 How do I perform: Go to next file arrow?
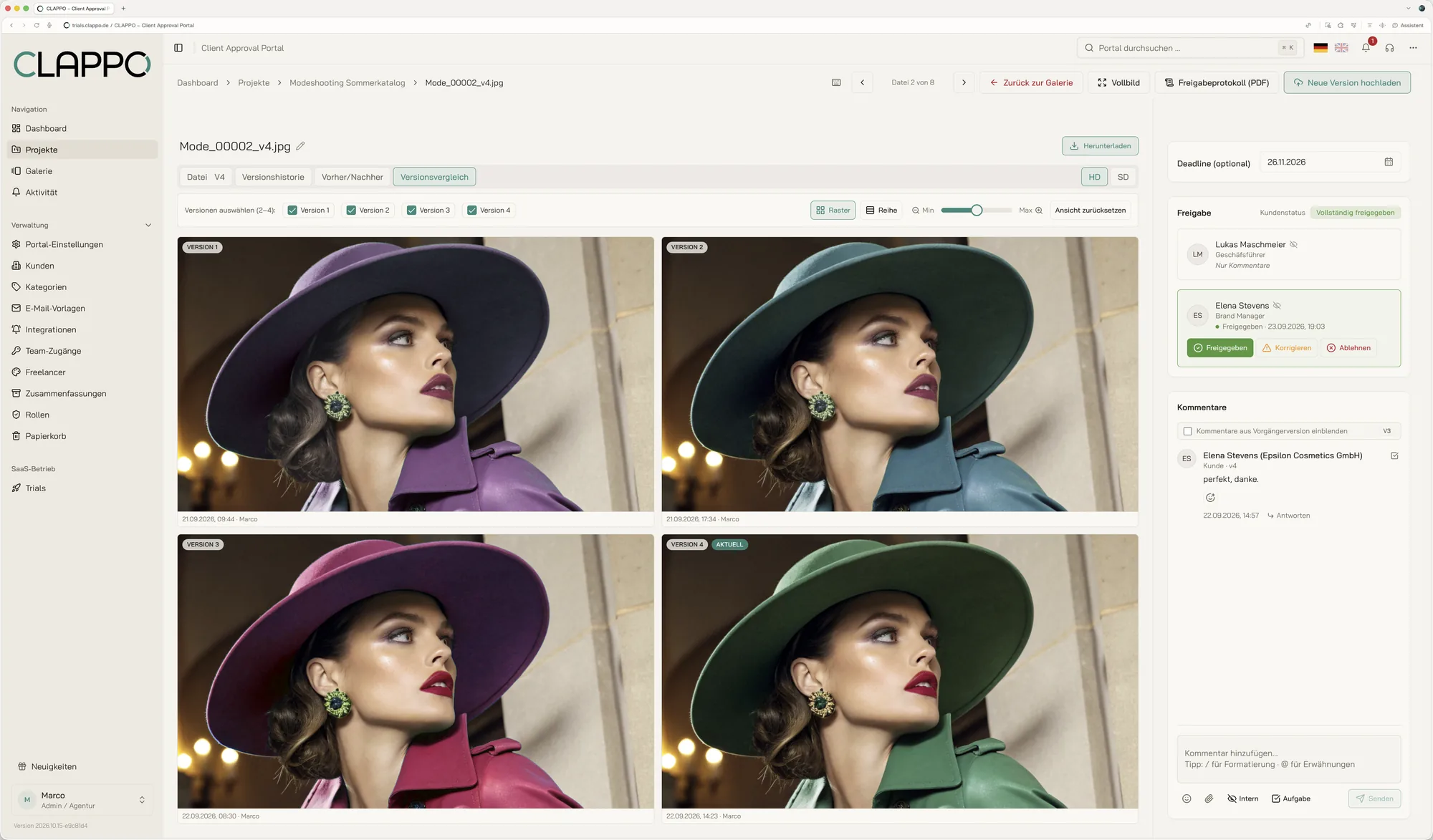coord(964,82)
